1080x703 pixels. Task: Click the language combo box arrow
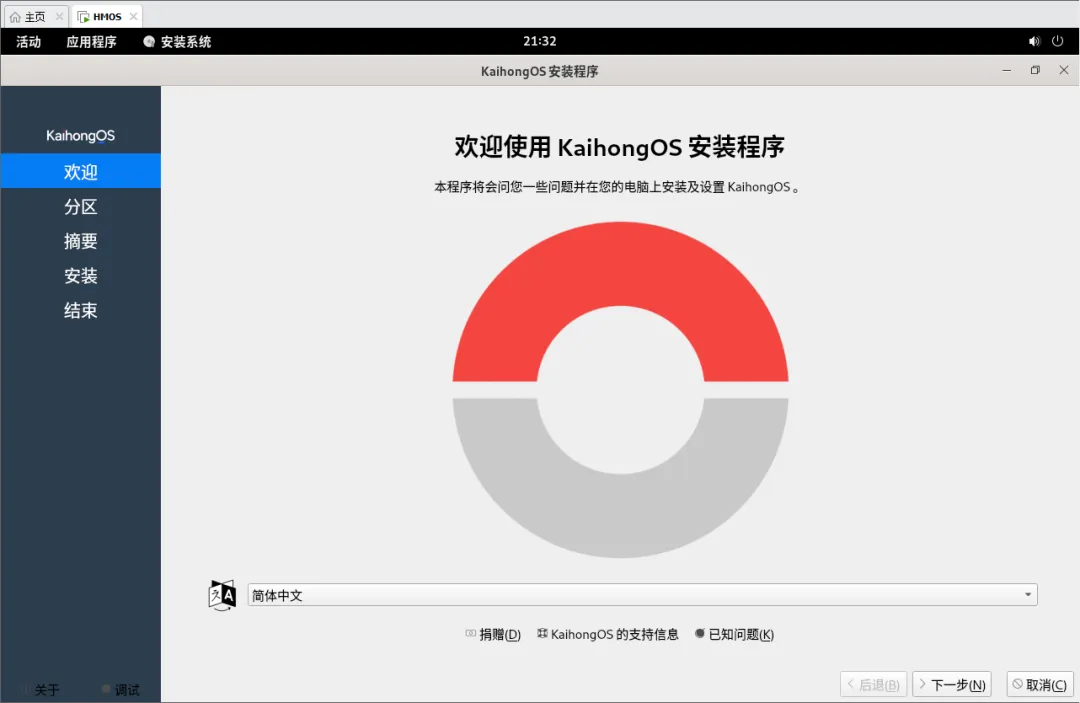click(x=1028, y=595)
